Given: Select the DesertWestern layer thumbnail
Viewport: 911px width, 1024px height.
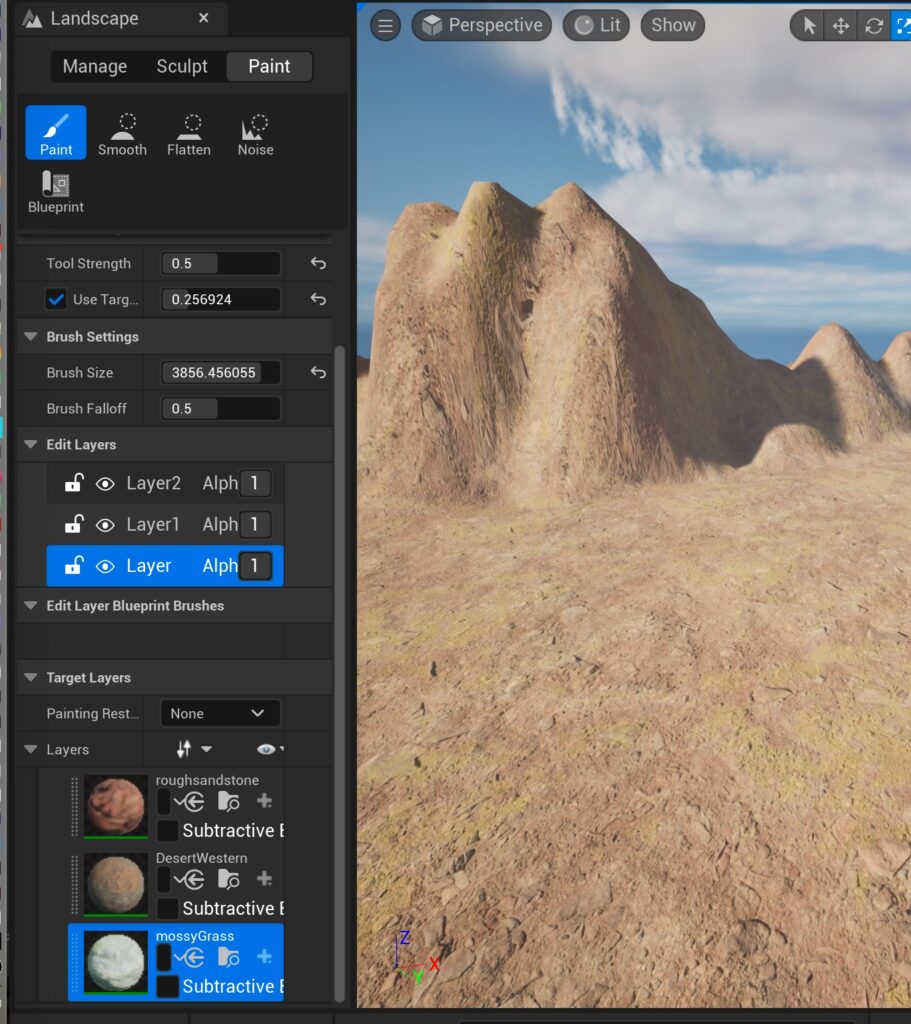Looking at the screenshot, I should coord(115,883).
